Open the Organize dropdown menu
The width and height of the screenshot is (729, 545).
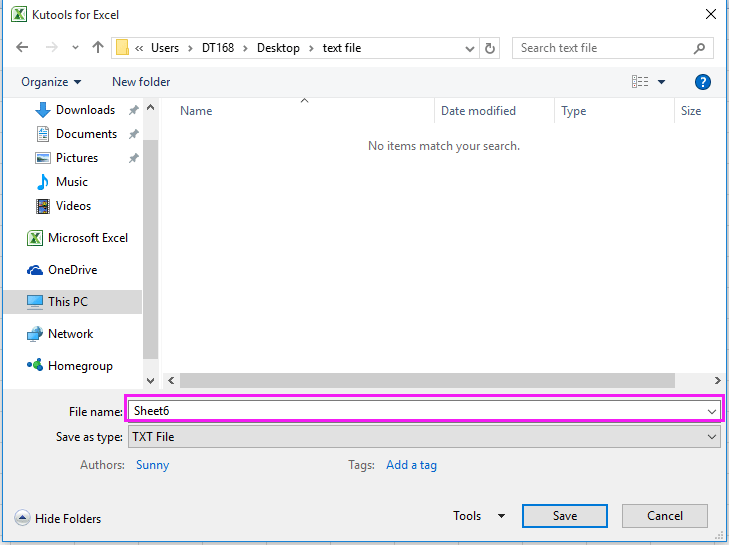click(x=51, y=82)
